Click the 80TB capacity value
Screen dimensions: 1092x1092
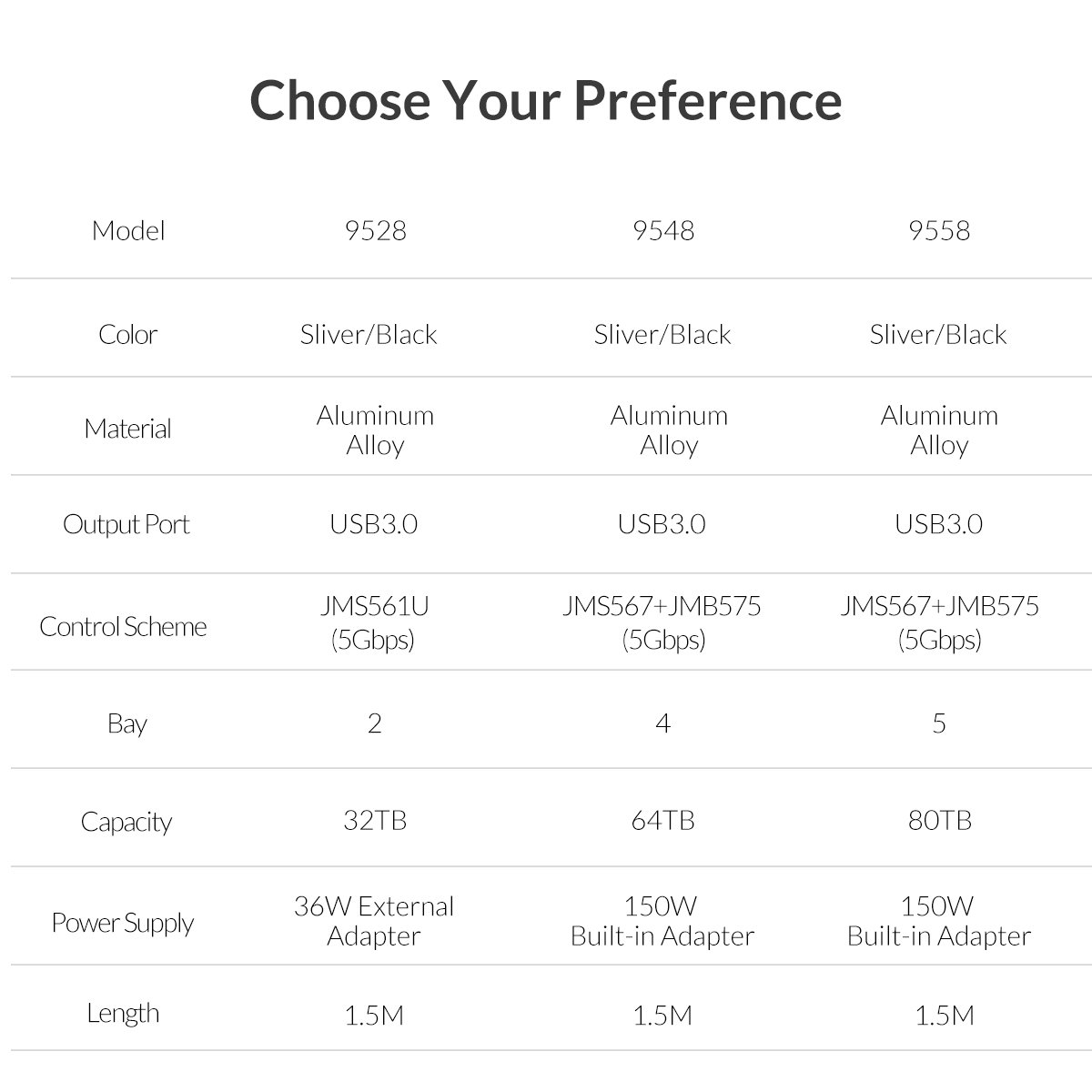(939, 820)
